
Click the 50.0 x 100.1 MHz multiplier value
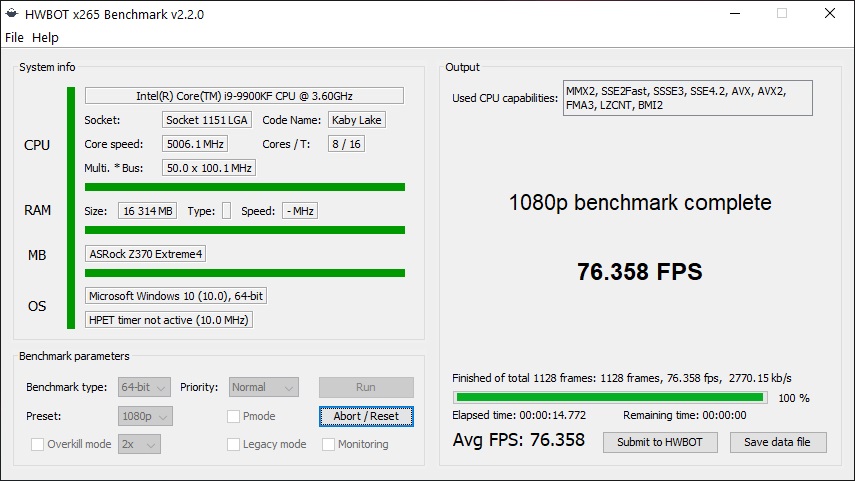[x=209, y=168]
